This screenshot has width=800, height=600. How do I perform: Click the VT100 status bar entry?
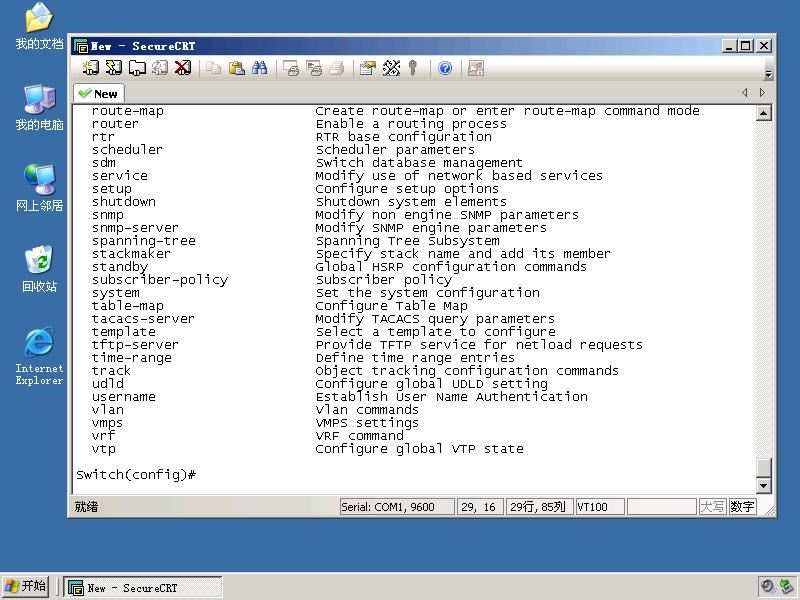point(599,507)
